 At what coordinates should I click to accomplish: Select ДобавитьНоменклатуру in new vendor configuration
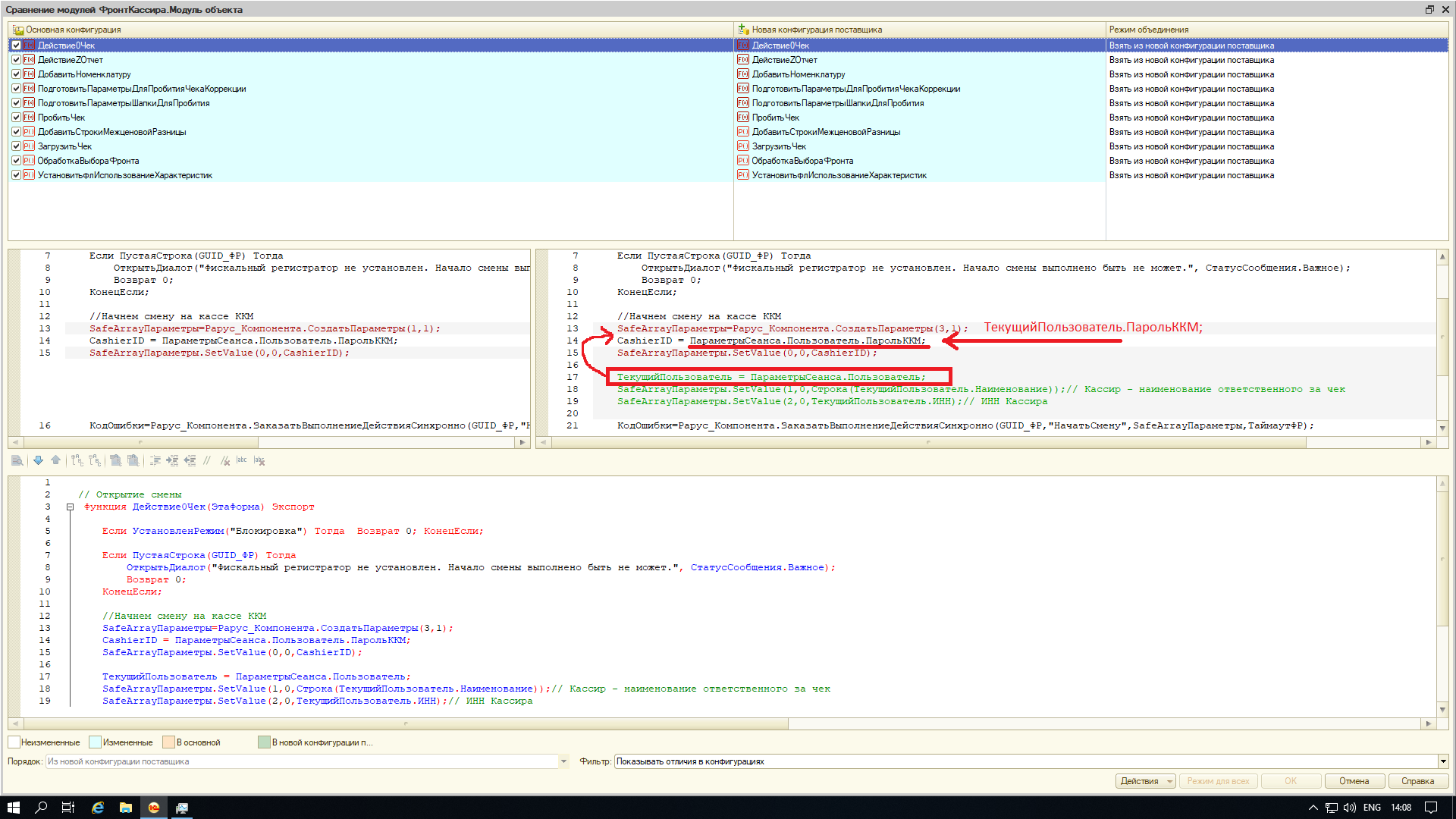tap(920, 74)
